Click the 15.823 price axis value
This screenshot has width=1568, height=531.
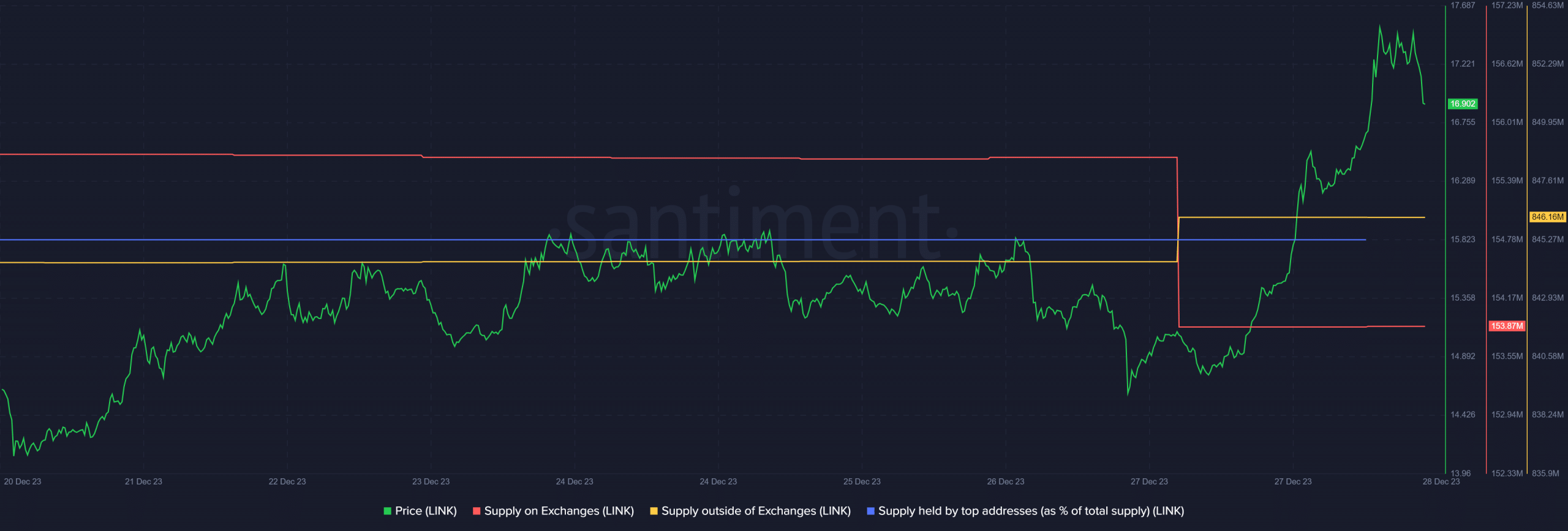[1463, 239]
